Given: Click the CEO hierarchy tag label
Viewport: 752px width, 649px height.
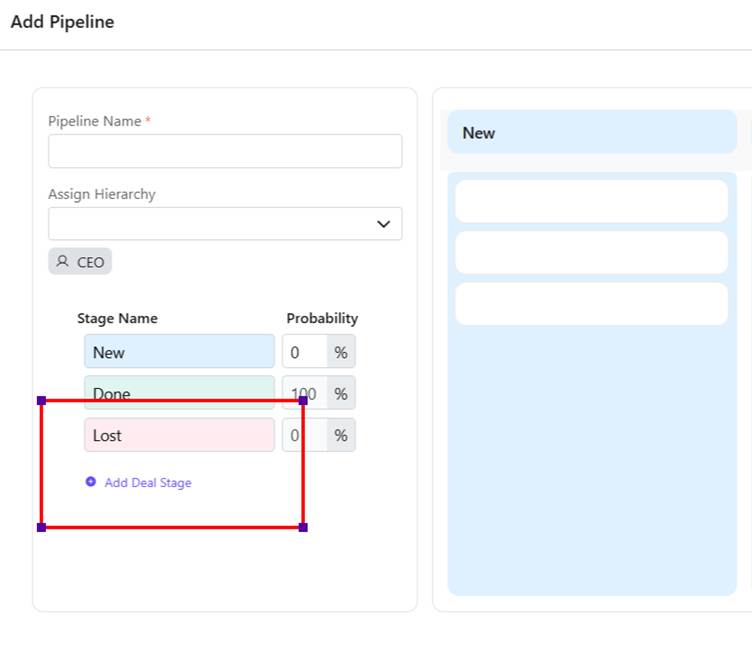Looking at the screenshot, I should click(x=90, y=262).
